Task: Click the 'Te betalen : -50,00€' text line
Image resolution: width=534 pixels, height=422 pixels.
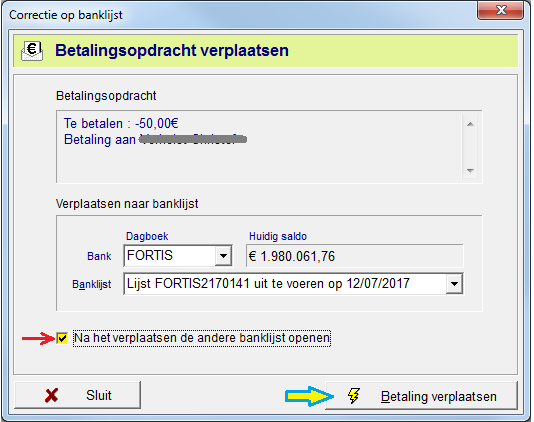Action: click(x=121, y=124)
